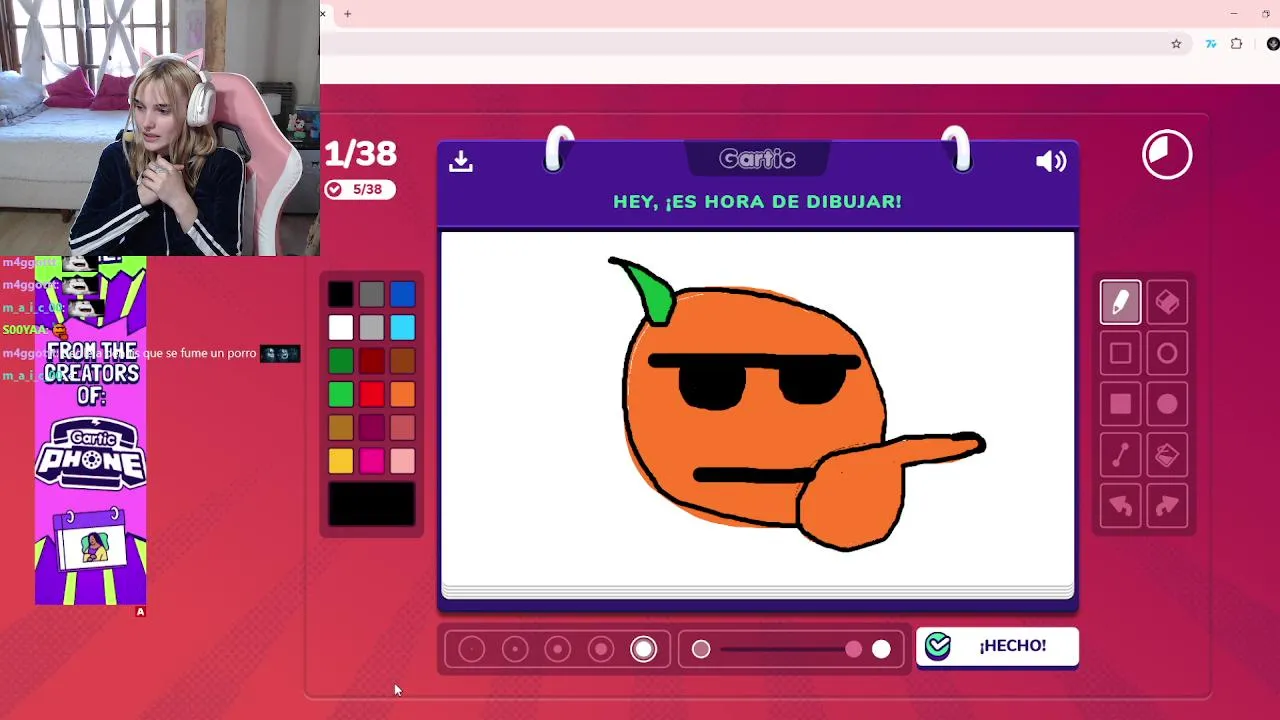Select the fourth brush size

click(x=601, y=650)
